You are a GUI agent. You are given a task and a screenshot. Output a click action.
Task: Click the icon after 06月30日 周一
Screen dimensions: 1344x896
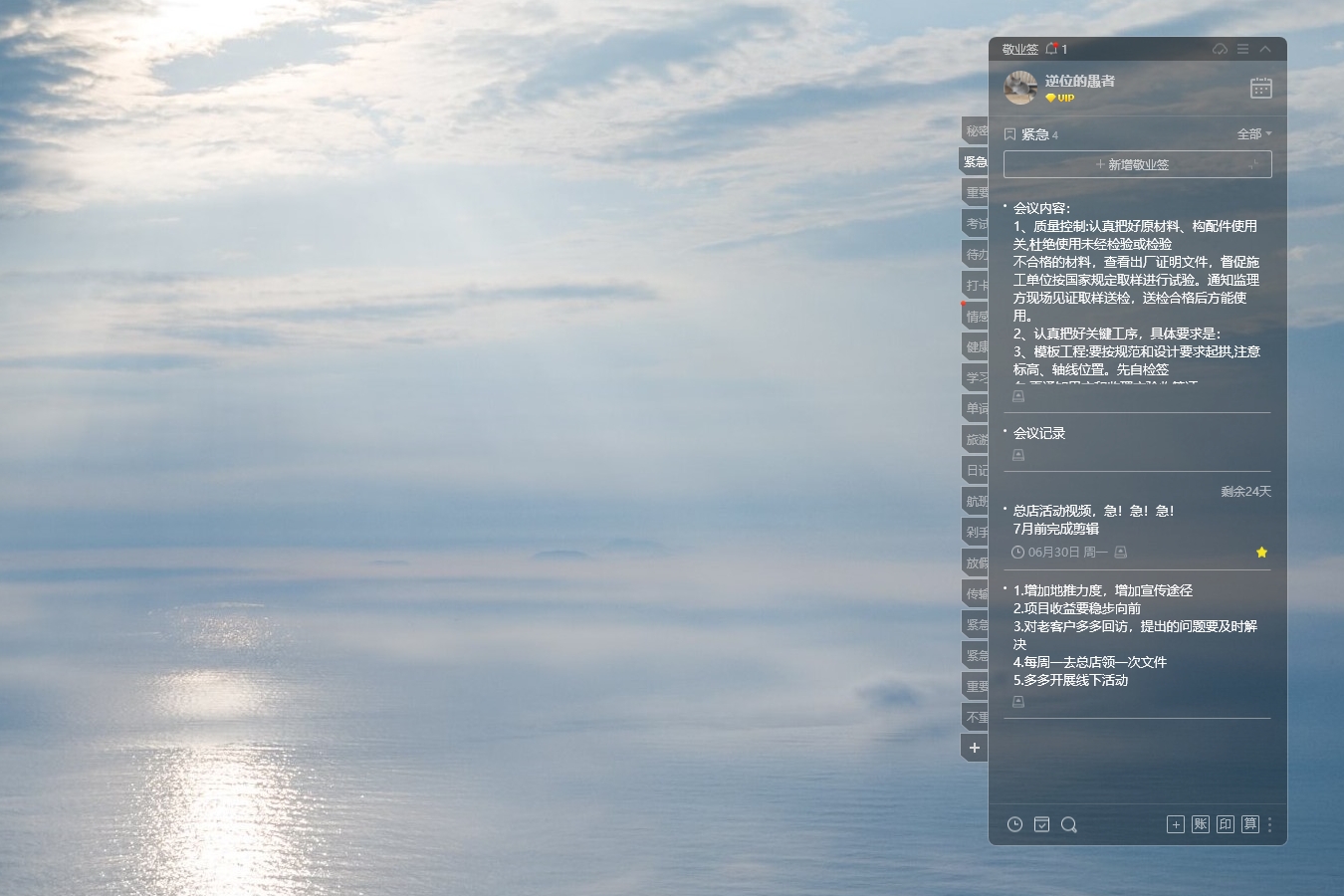coord(1121,552)
